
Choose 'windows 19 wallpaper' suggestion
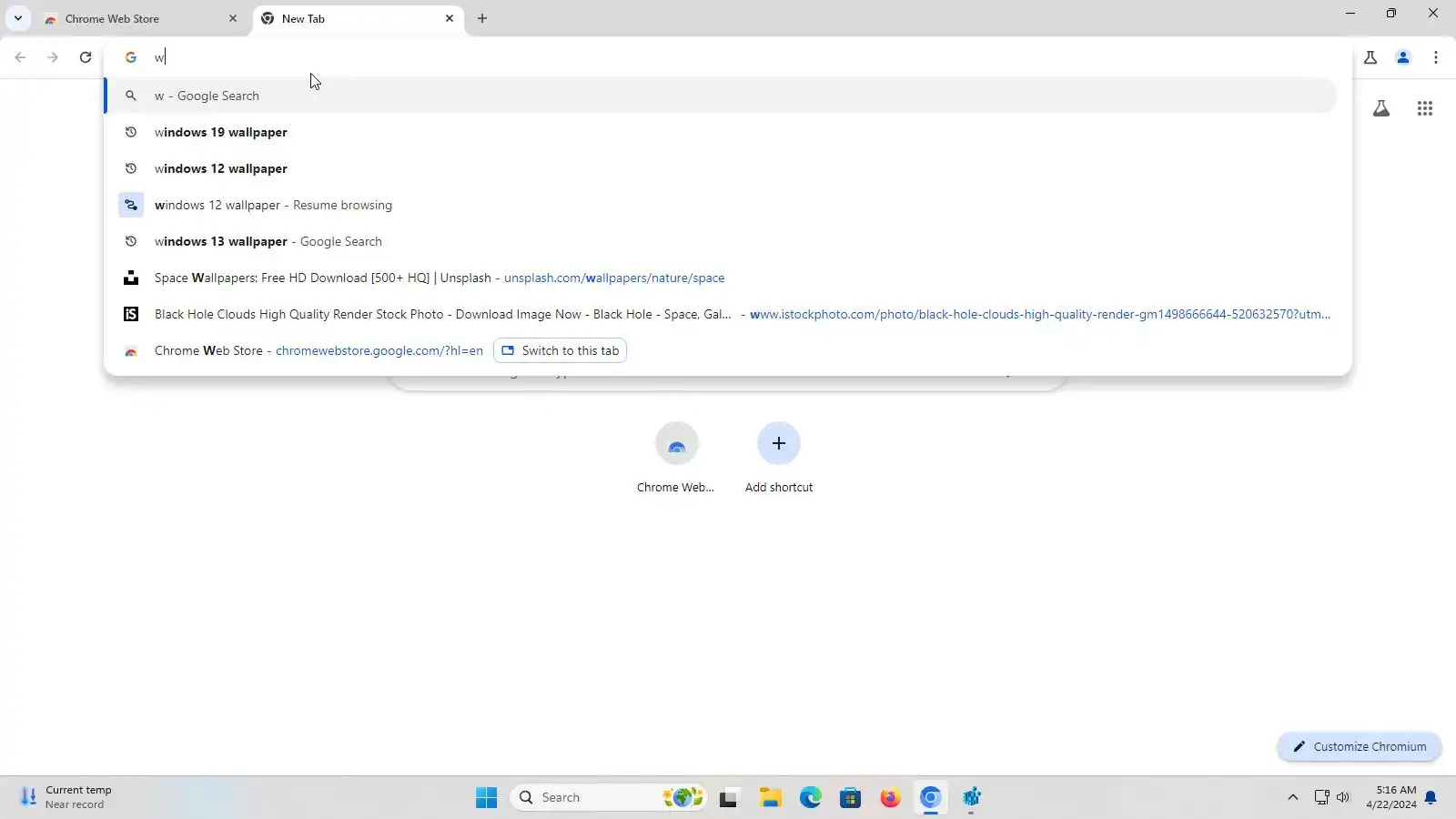(x=721, y=132)
